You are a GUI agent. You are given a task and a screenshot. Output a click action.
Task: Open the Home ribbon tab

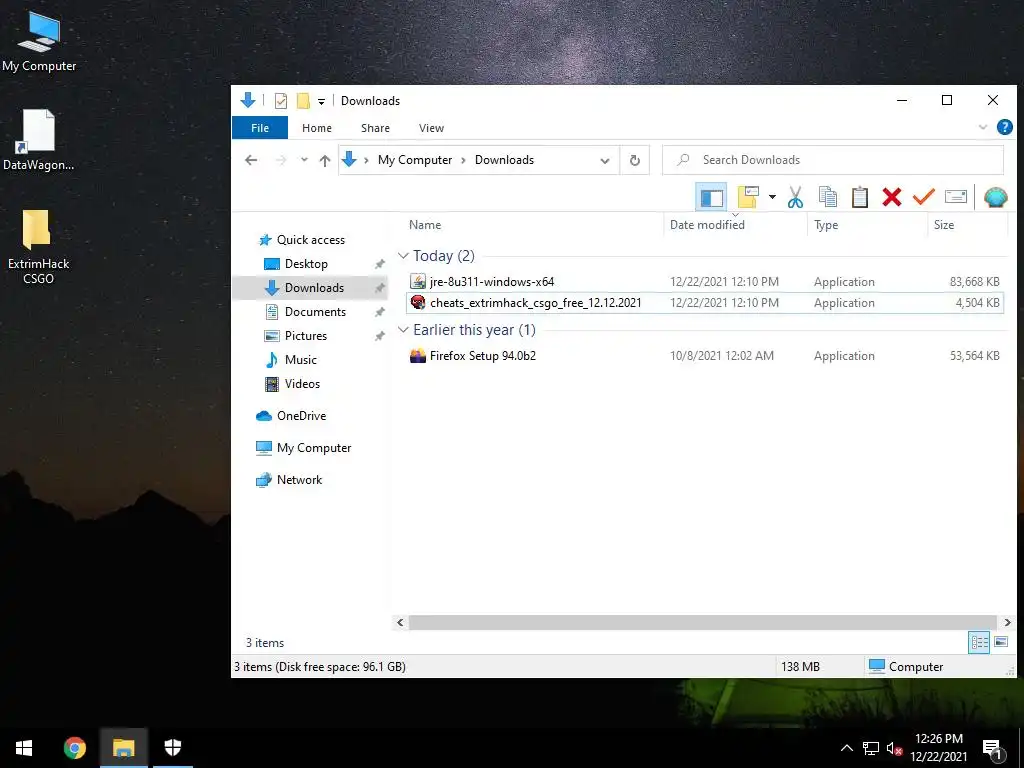[x=317, y=128]
